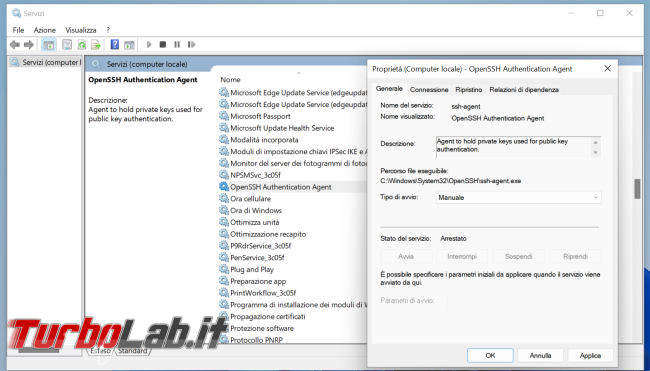The image size is (650, 371).
Task: Click the green Refresh toolbar icon
Action: pos(82,44)
